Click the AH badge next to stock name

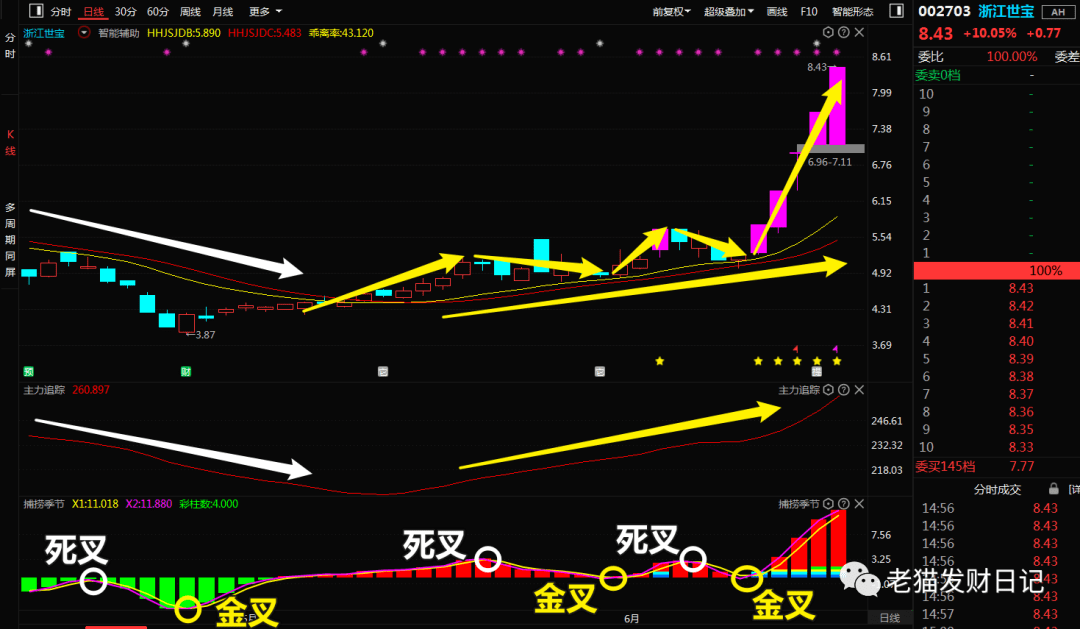tap(1058, 12)
